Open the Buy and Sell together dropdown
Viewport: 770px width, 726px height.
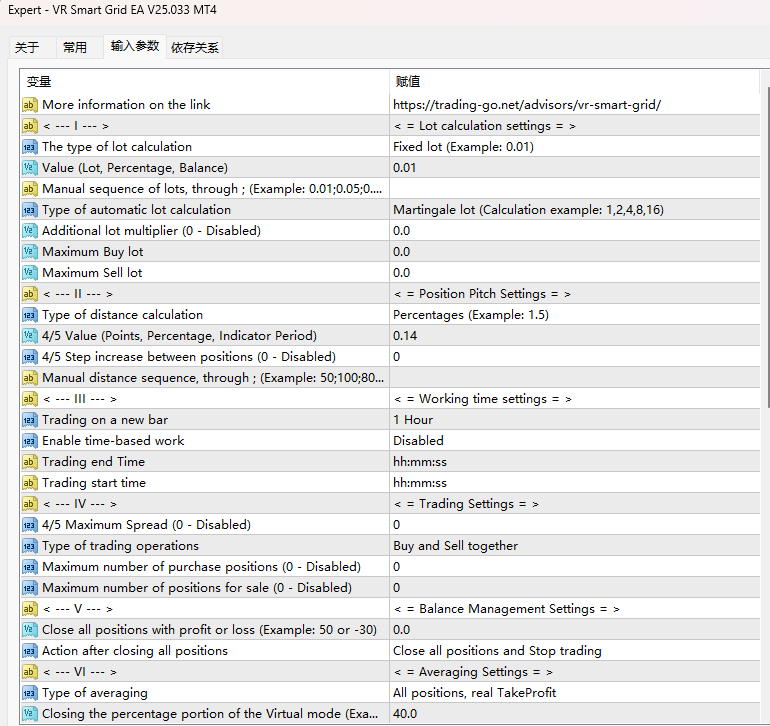point(575,546)
